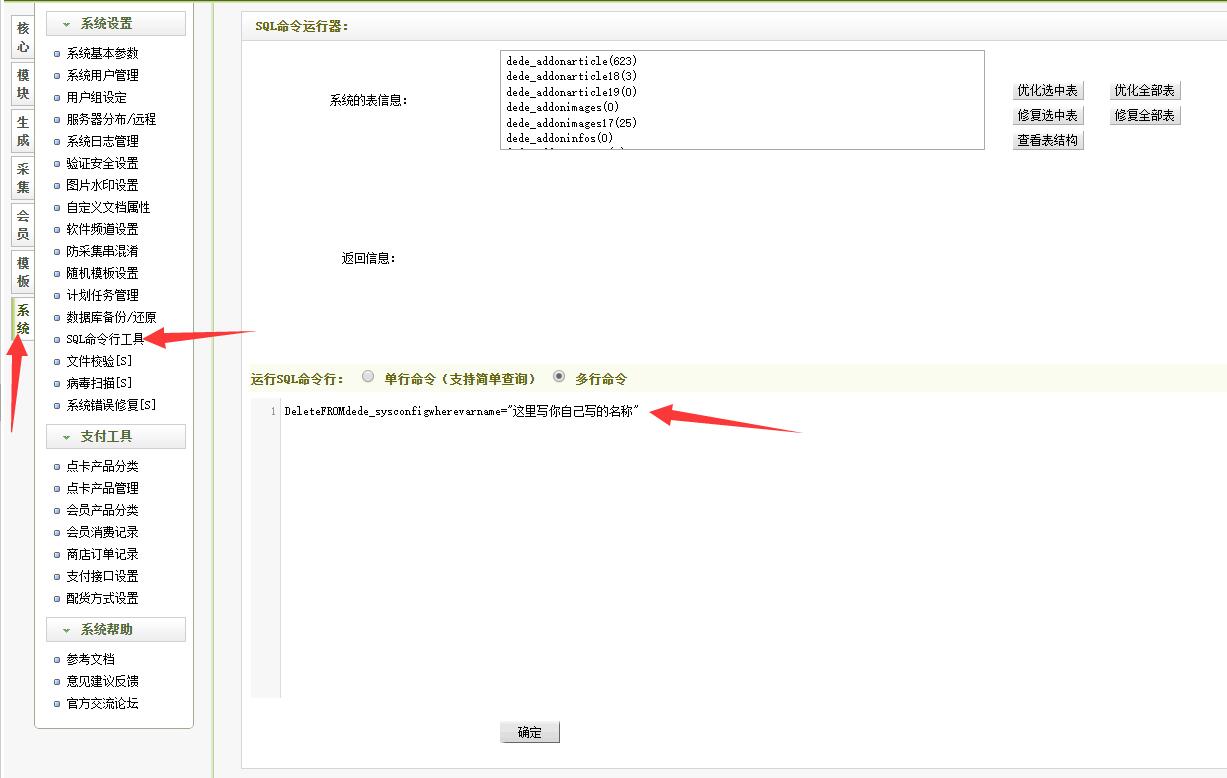Switch to the 模块 vertical tab
The width and height of the screenshot is (1227, 778).
[x=22, y=84]
